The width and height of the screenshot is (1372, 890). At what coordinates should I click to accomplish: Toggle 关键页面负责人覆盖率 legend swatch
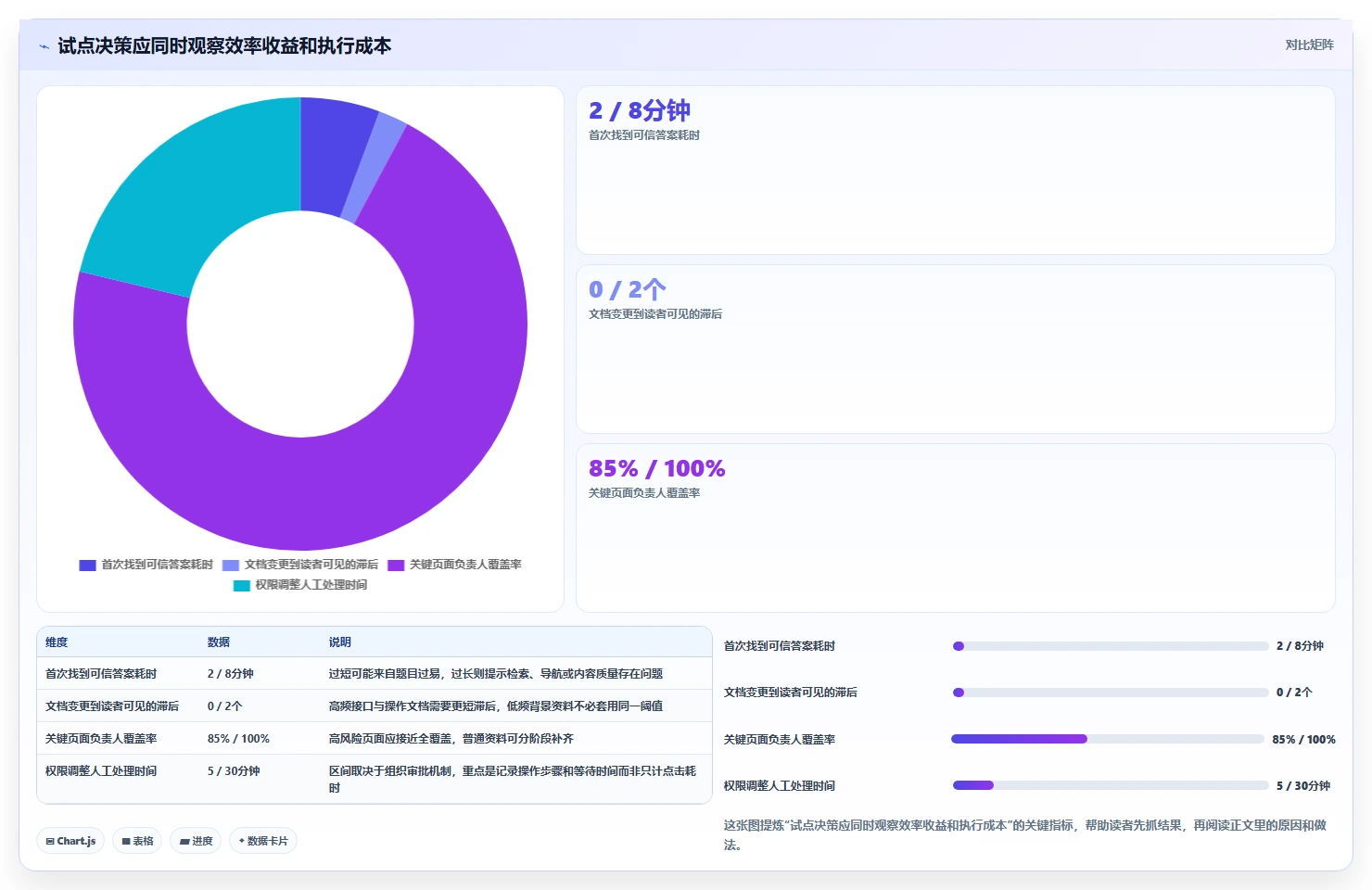[396, 565]
